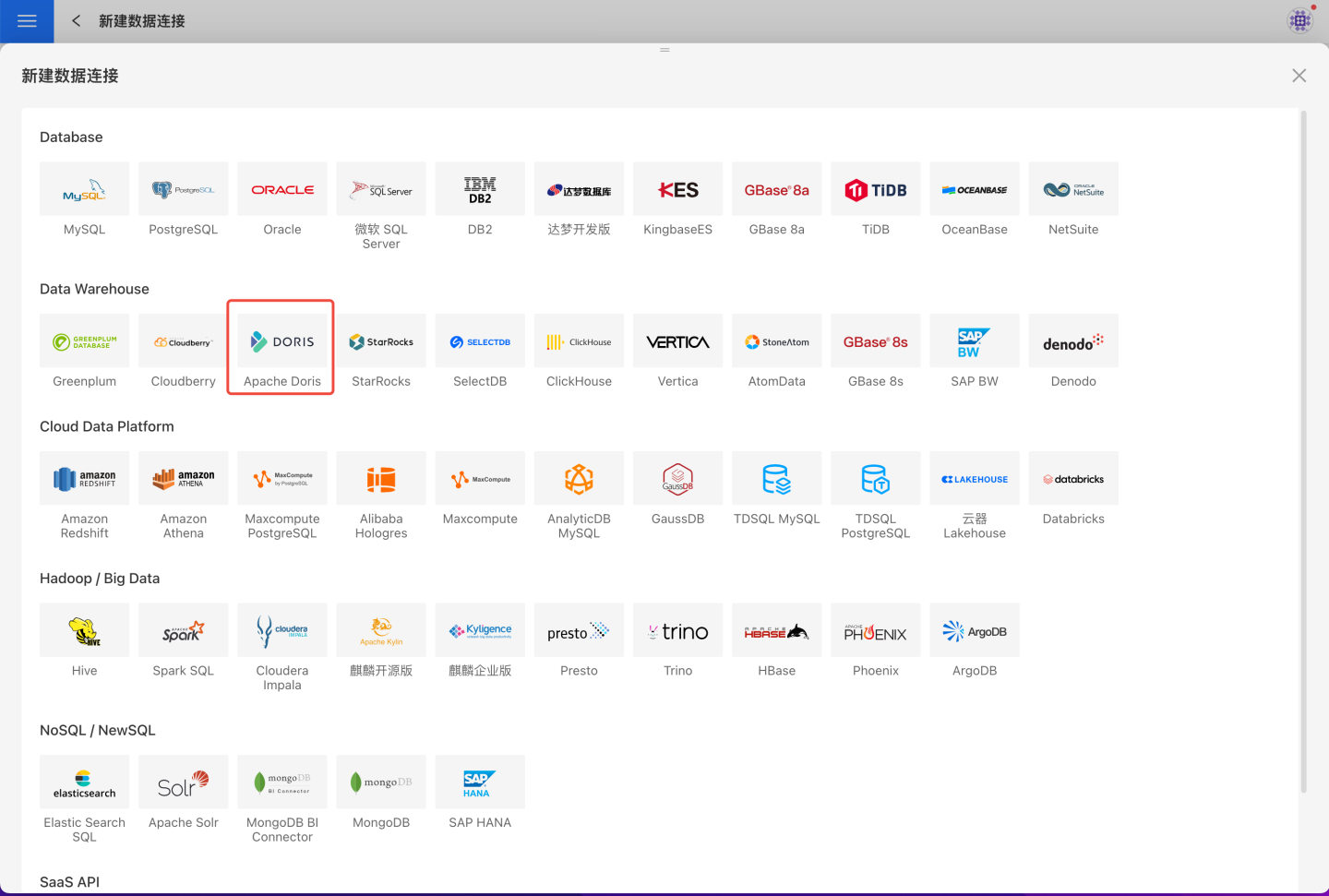This screenshot has height=896, width=1329.
Task: Choose the Oracle database connector
Action: pos(281,190)
